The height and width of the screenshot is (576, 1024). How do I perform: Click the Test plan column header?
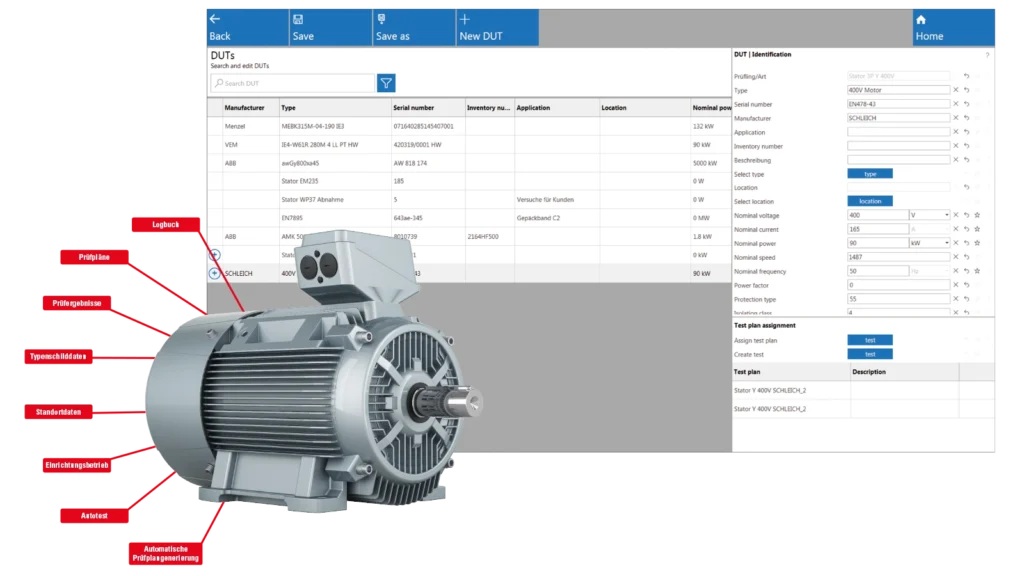click(791, 372)
